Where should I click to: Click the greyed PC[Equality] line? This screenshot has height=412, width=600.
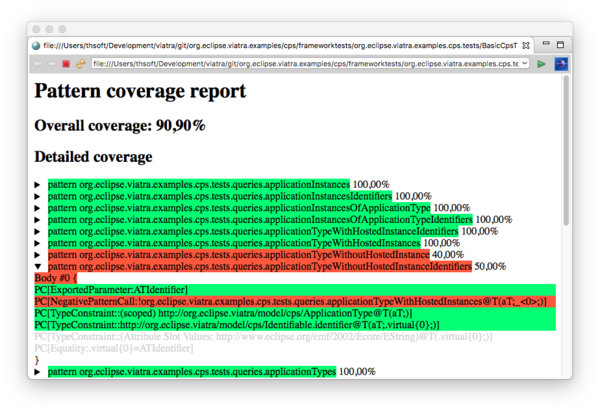pyautogui.click(x=114, y=348)
